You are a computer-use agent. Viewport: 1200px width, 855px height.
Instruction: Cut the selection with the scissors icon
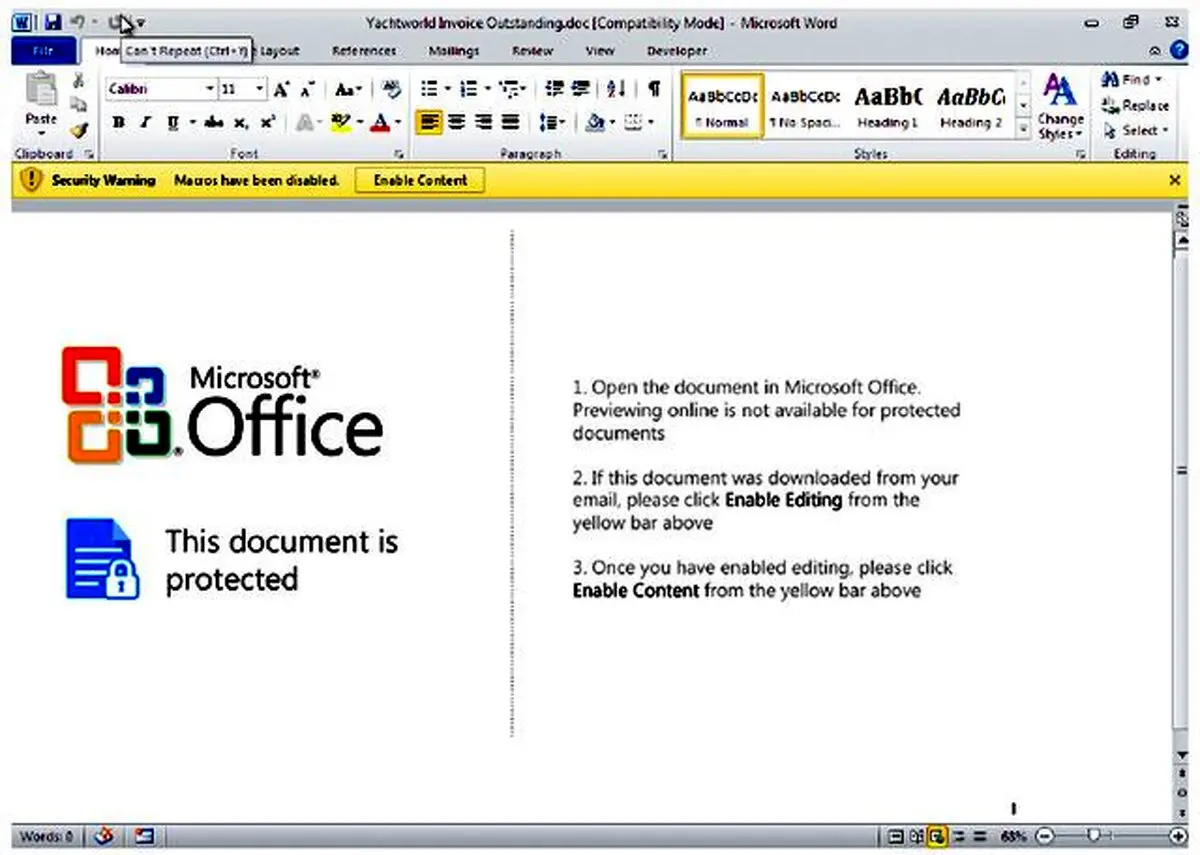pyautogui.click(x=79, y=81)
